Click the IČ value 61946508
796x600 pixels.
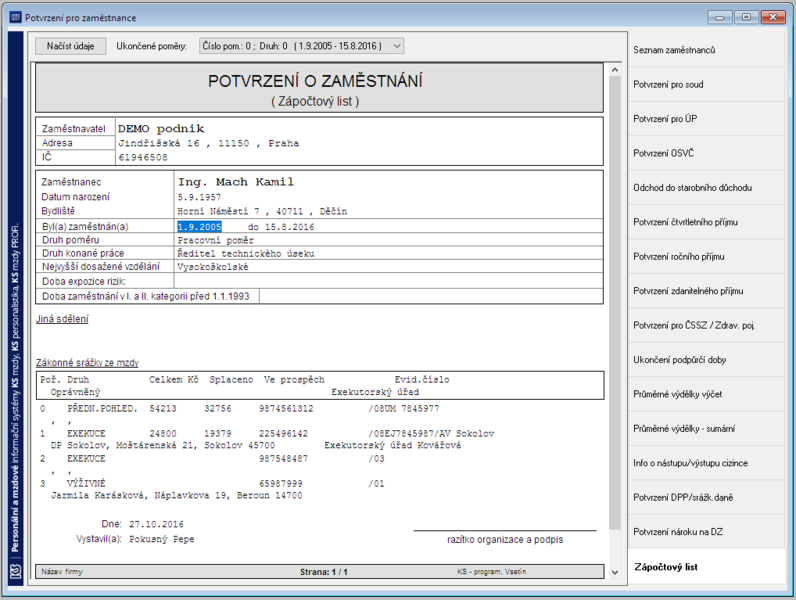[143, 157]
